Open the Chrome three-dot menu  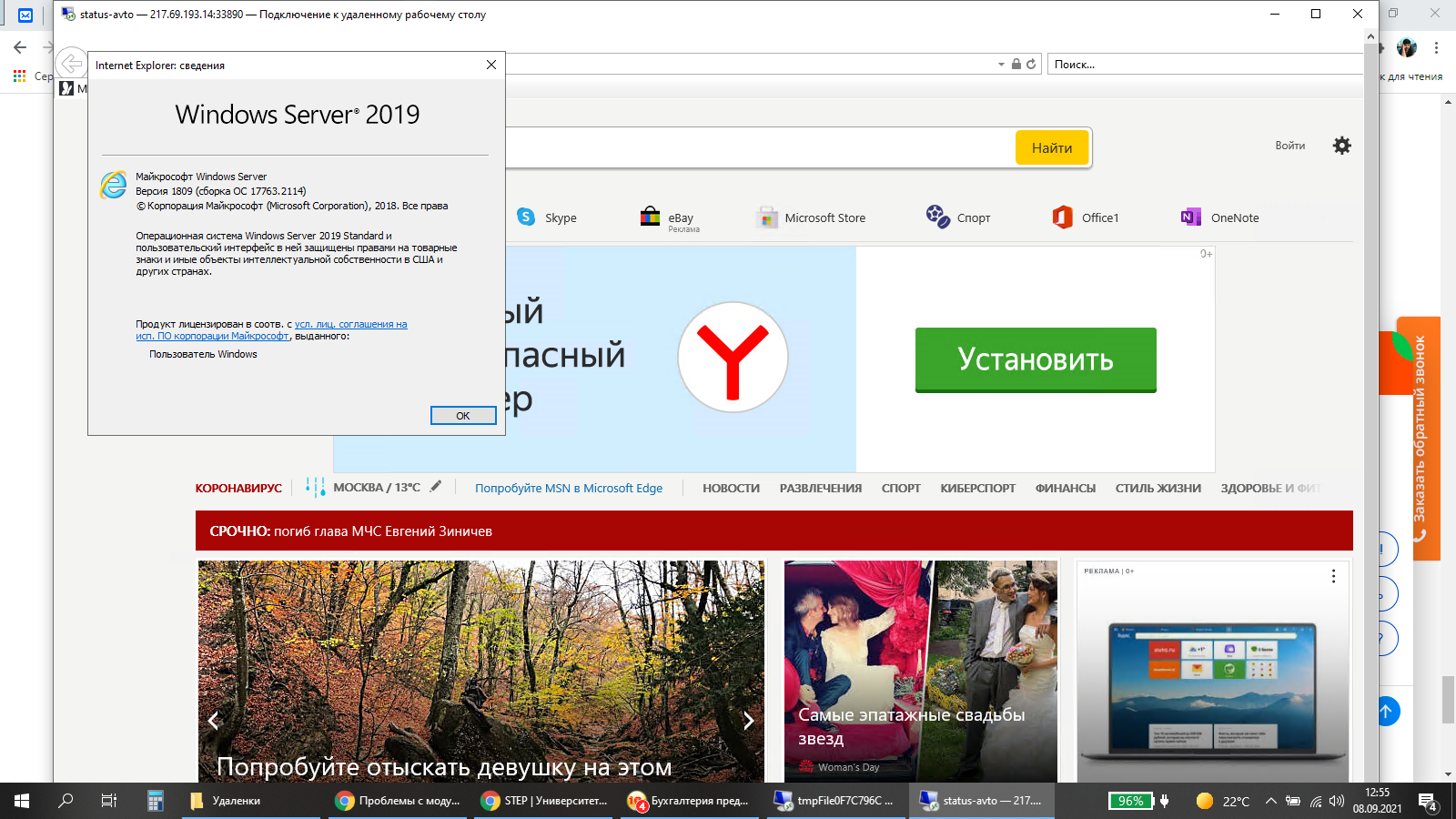(1436, 47)
